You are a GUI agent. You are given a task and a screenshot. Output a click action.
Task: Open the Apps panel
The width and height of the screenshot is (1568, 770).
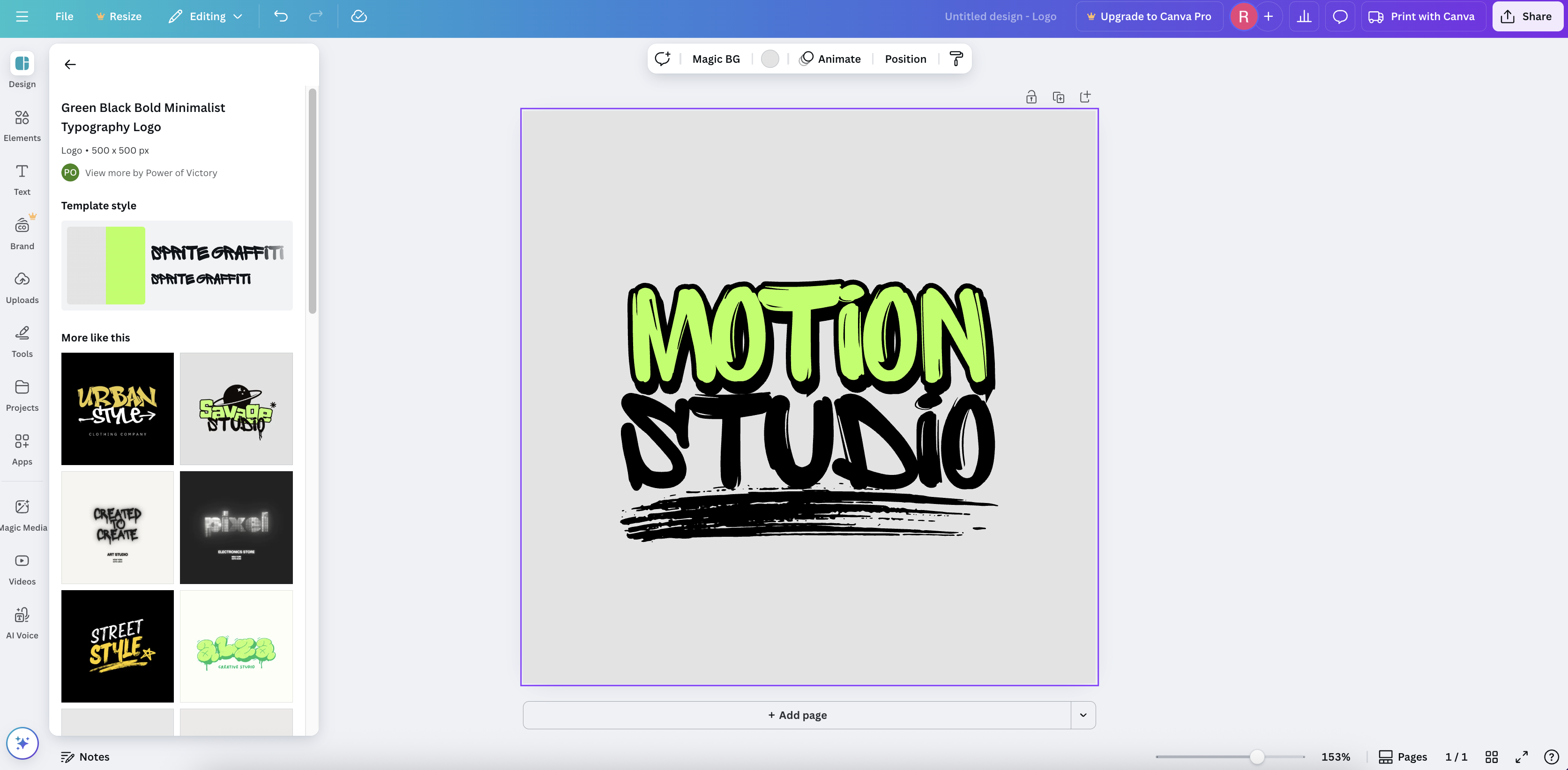pyautogui.click(x=22, y=449)
